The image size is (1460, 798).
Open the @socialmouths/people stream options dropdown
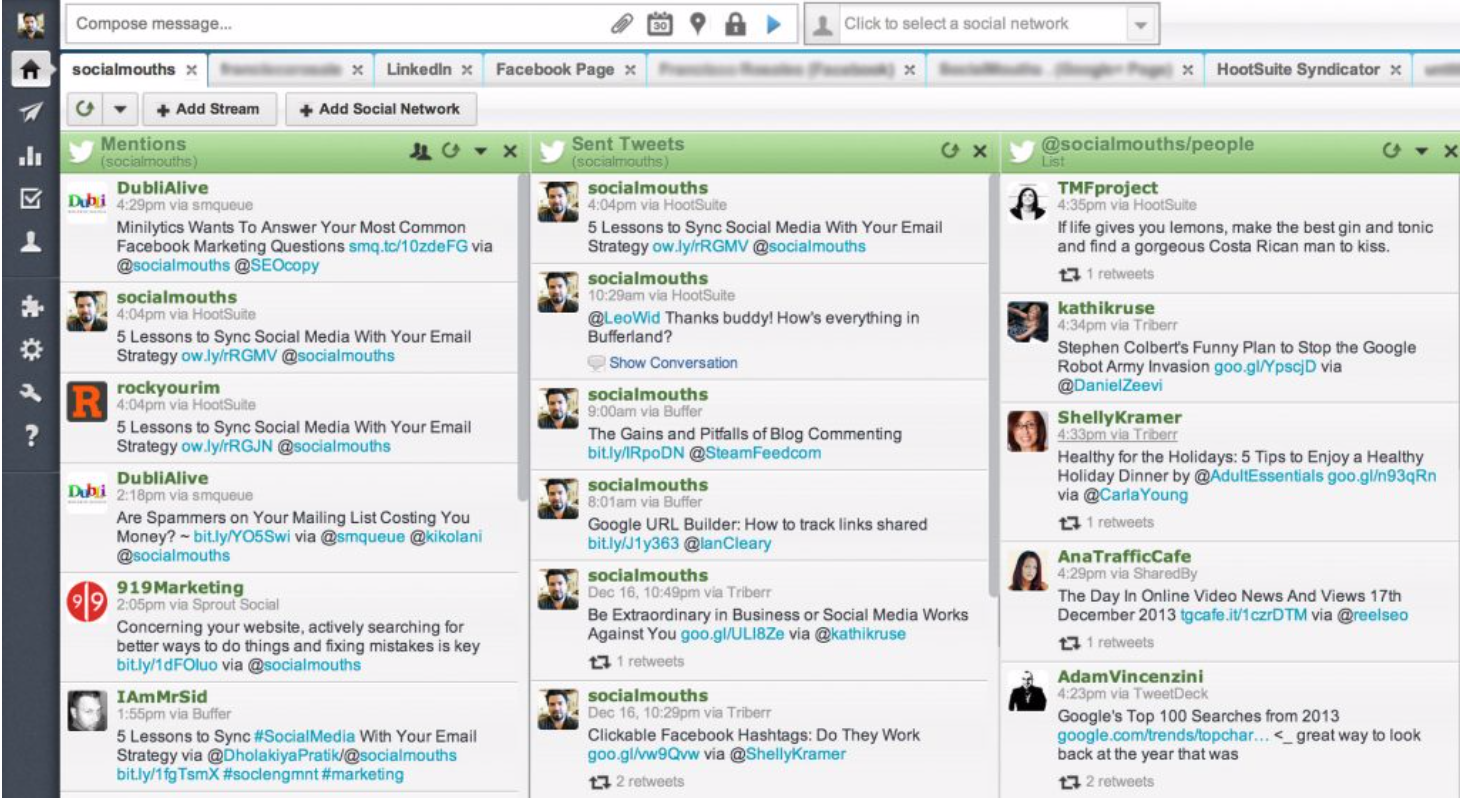(1421, 152)
